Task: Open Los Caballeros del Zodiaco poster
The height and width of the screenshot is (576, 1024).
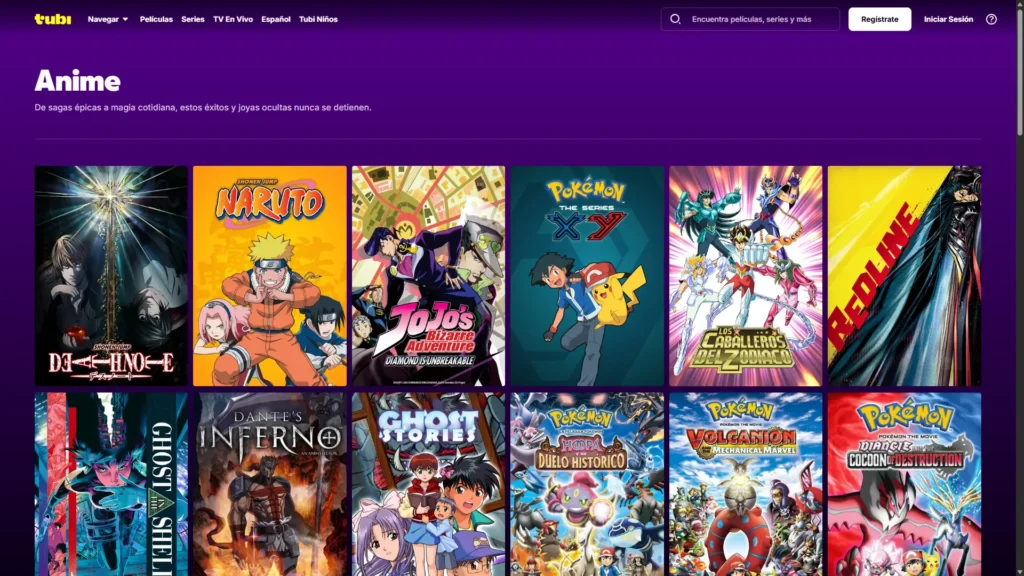Action: (x=745, y=276)
